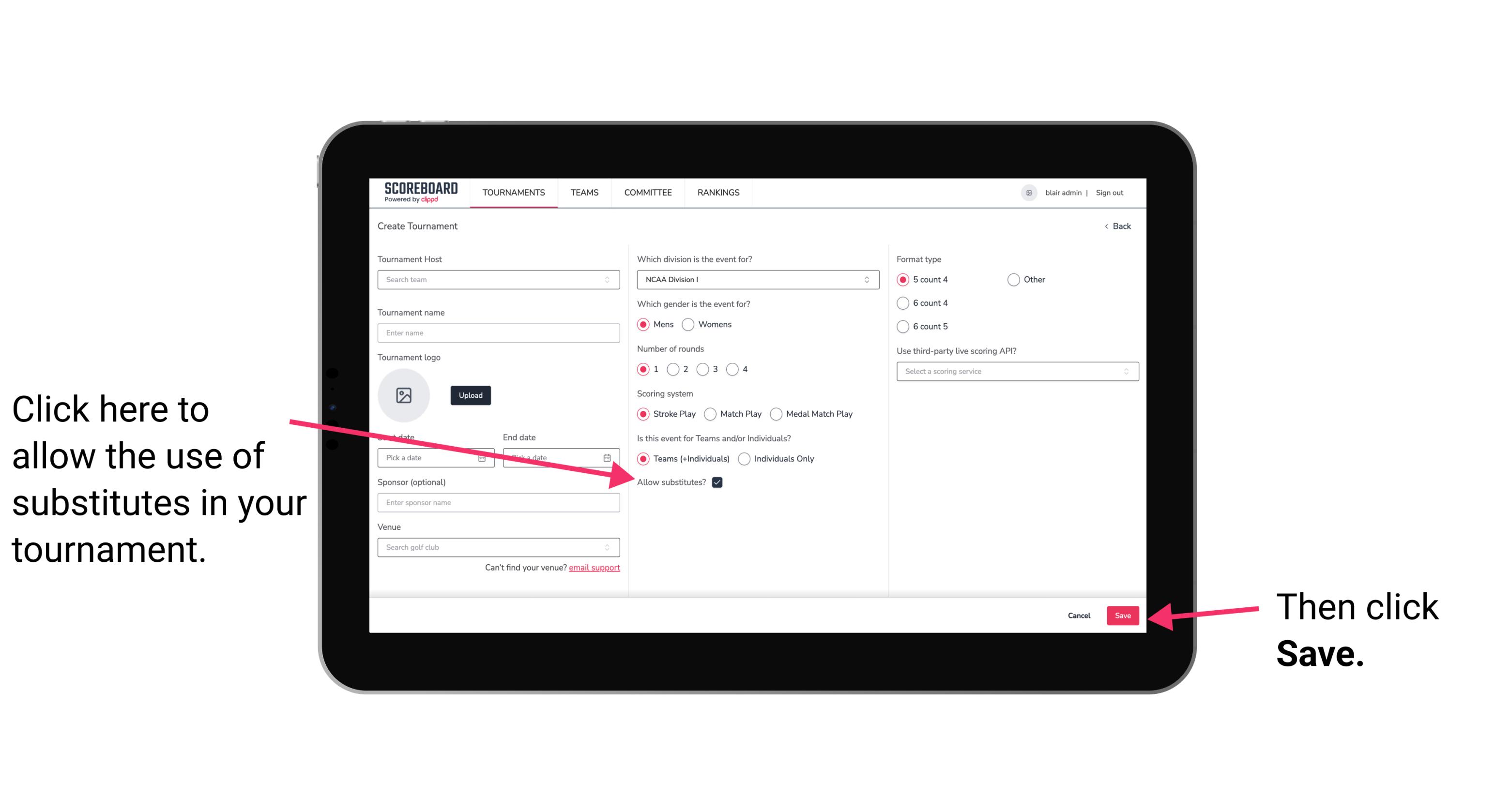Click the Cancel button
Viewport: 1510px width, 812px height.
(x=1080, y=614)
